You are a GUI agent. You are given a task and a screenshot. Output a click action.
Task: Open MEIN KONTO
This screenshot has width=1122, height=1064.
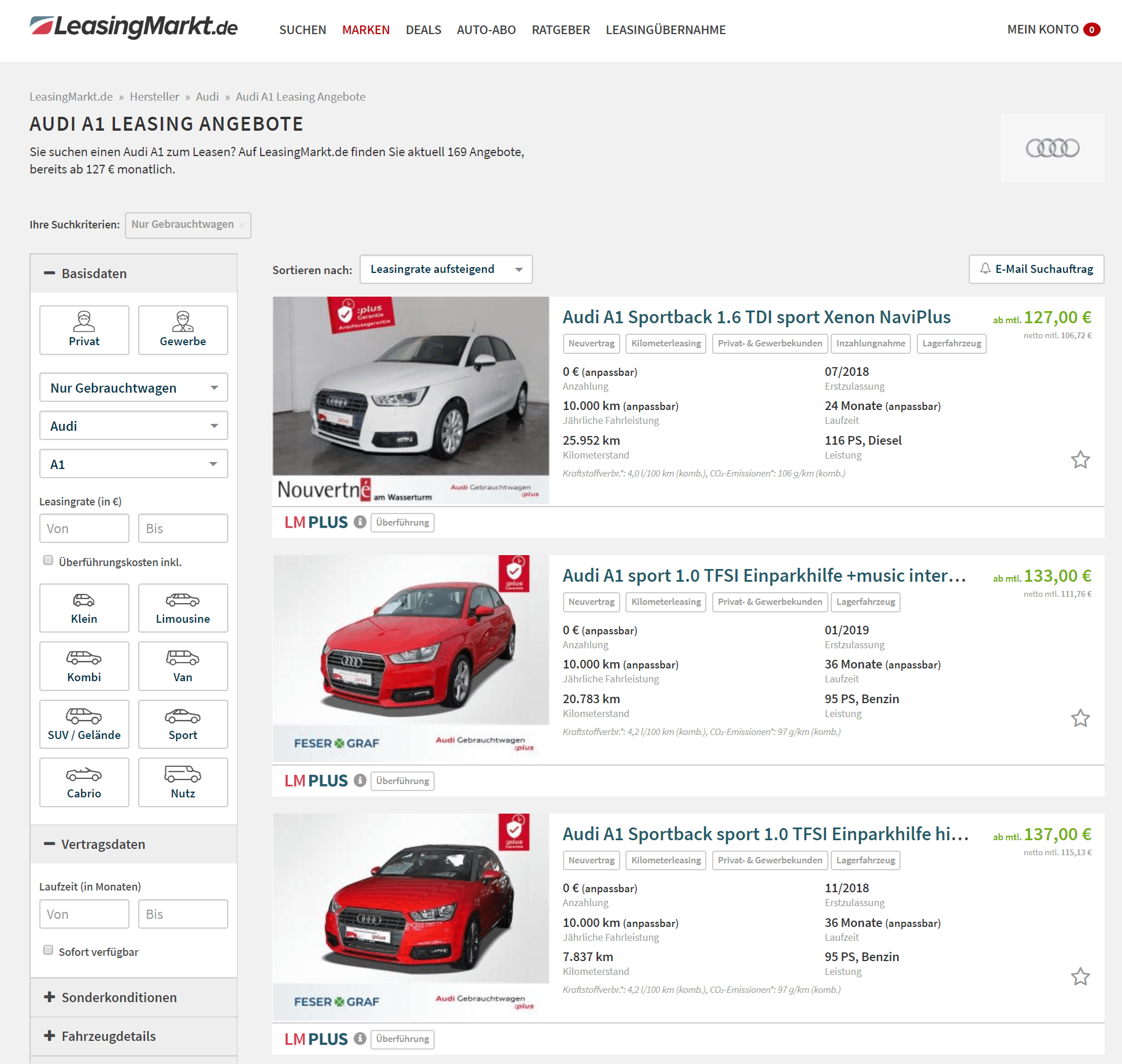click(1043, 29)
